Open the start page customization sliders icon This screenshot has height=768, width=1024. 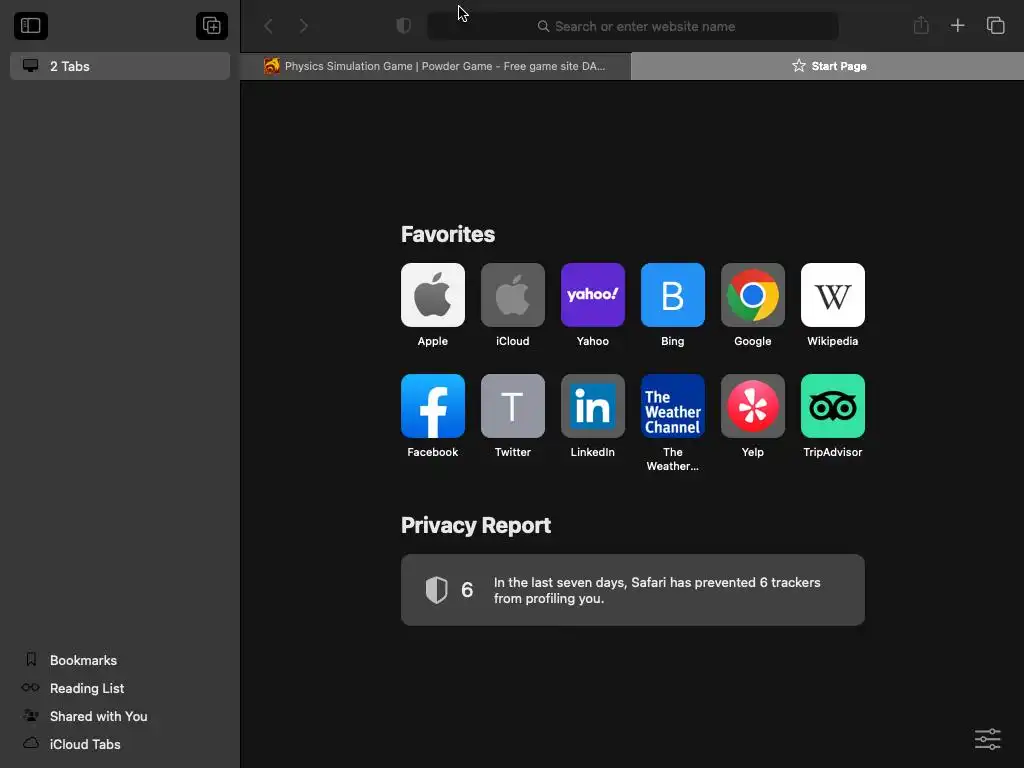987,739
